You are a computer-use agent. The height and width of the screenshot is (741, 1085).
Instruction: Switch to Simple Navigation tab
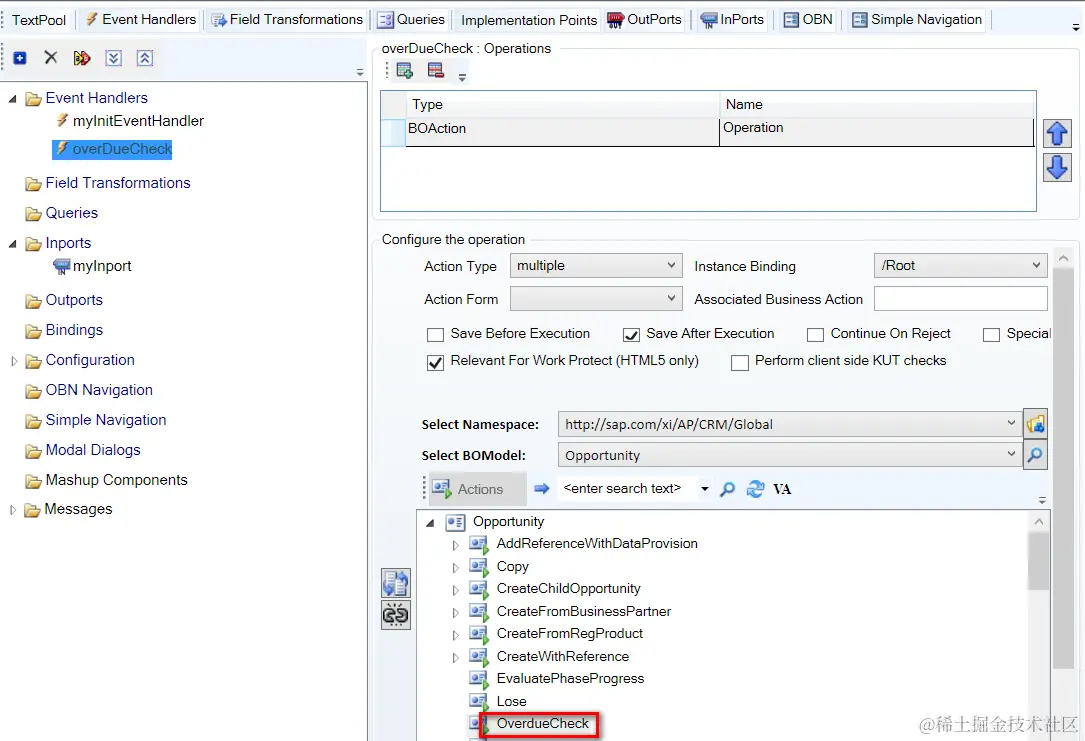(918, 19)
